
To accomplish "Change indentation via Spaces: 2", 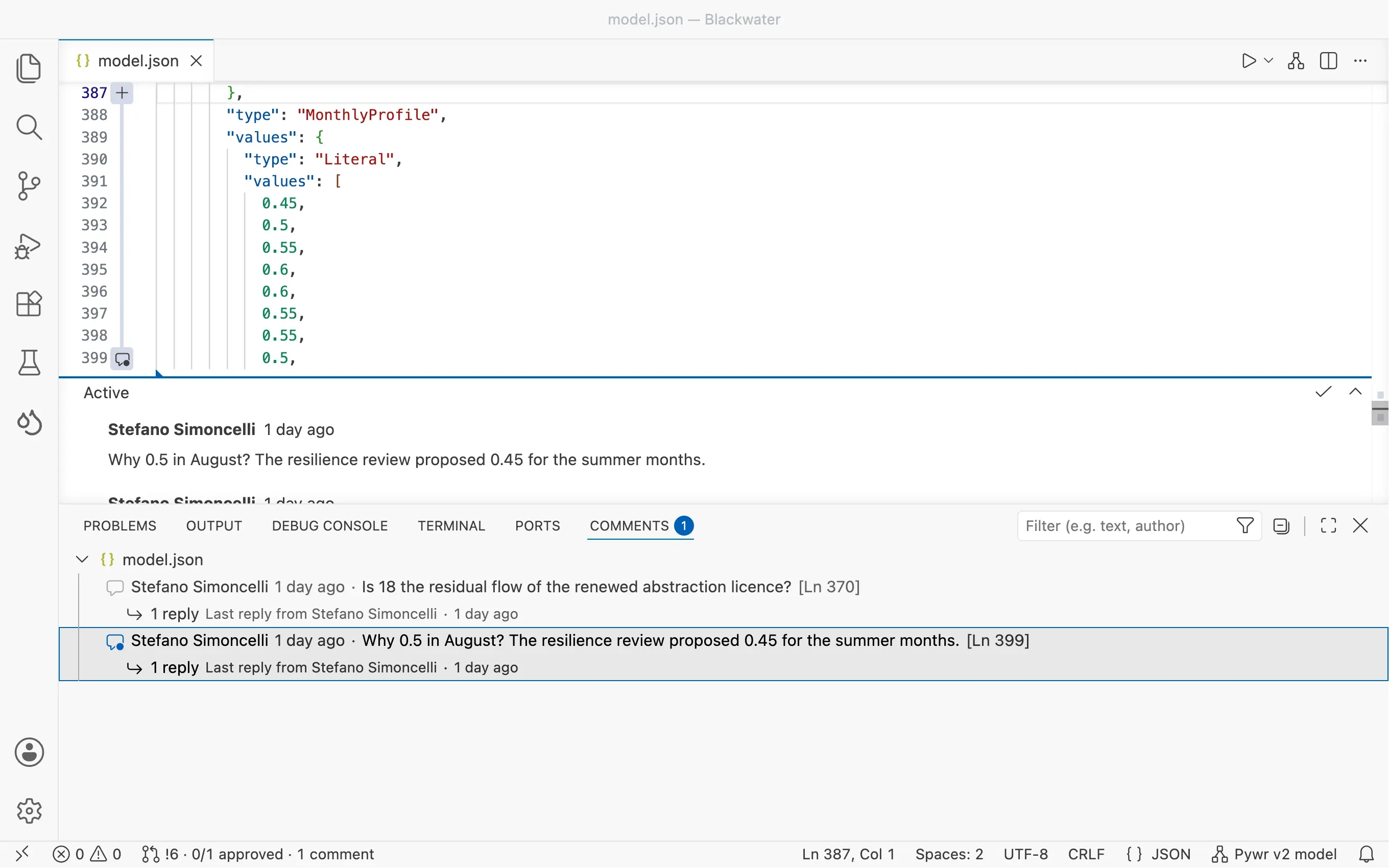I will coord(949,854).
